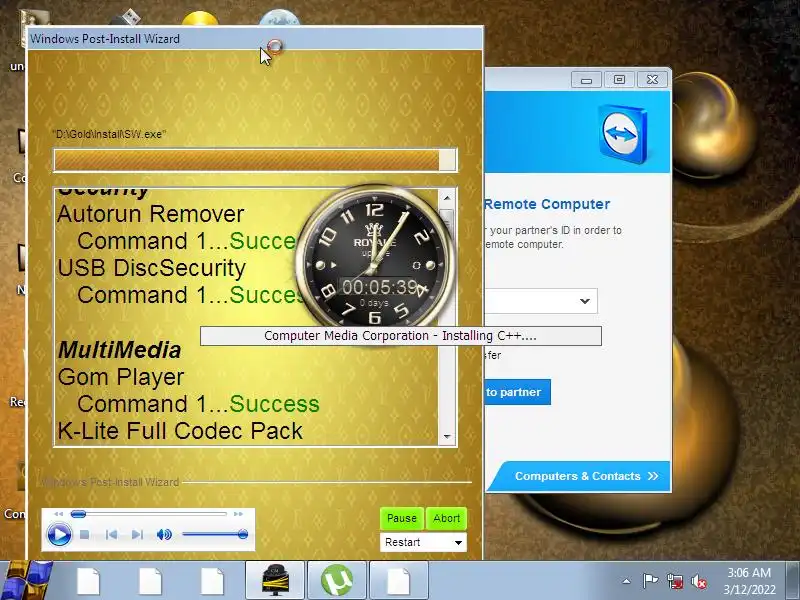Viewport: 800px width, 600px height.
Task: Click the Gom Player Command 1...Success line
Action: click(198, 404)
